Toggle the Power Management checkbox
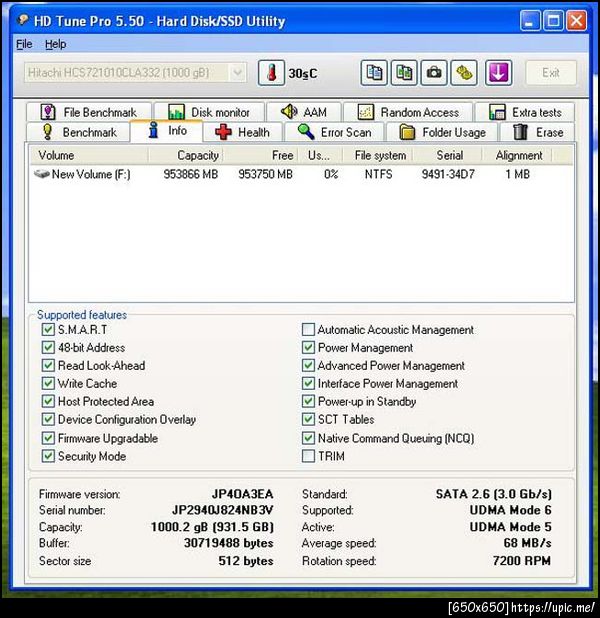The height and width of the screenshot is (618, 600). coord(308,348)
